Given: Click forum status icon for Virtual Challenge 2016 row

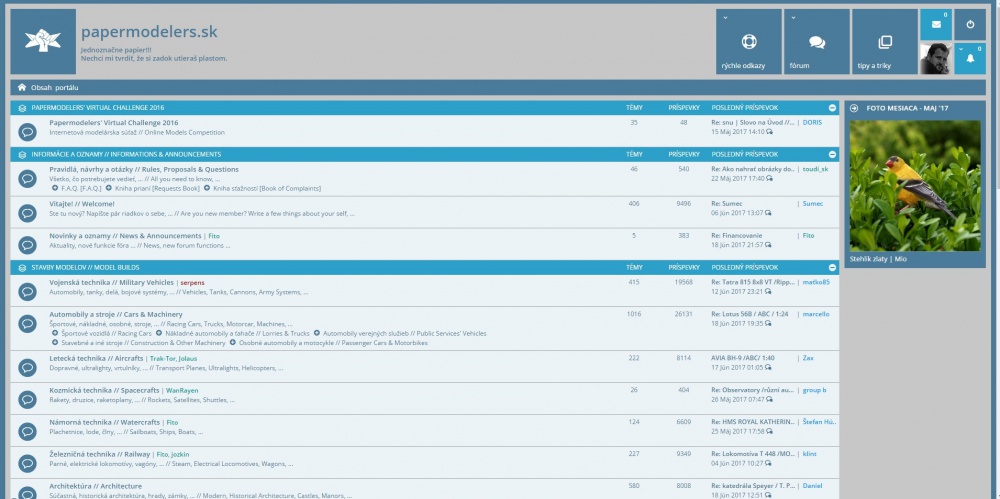Looking at the screenshot, I should [x=27, y=131].
